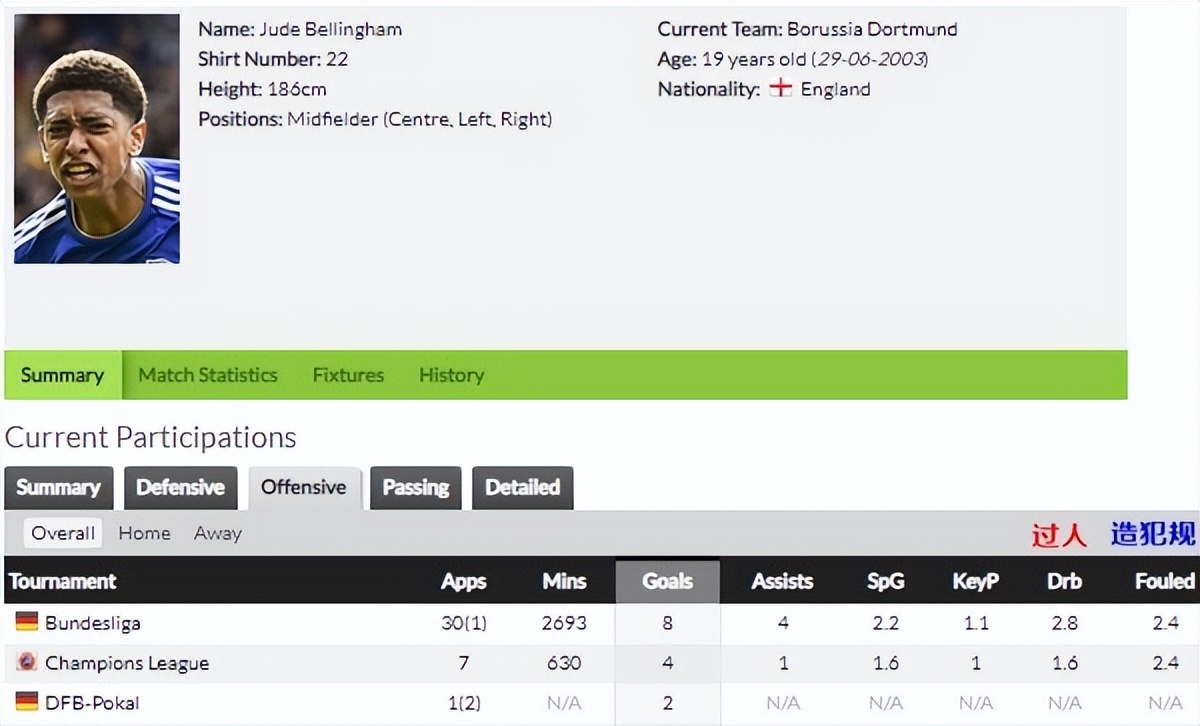Click the flag icon beside DFB-Pokal
The image size is (1200, 726).
point(26,702)
